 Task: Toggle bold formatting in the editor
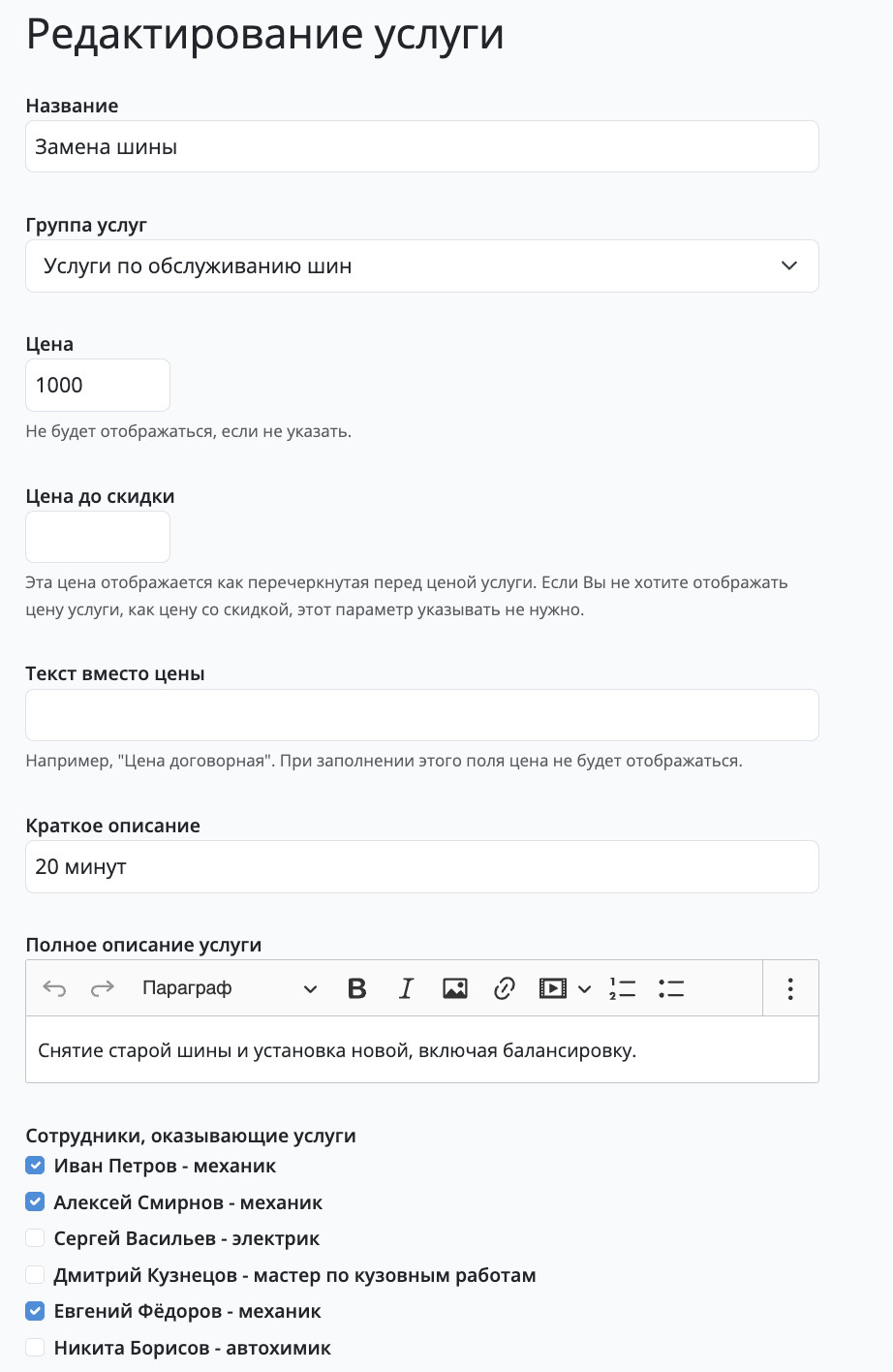(357, 988)
